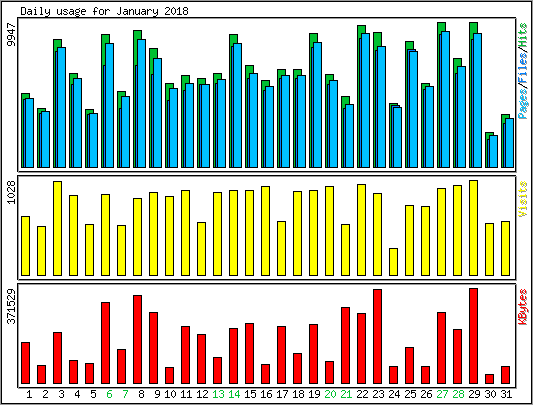Select the blue Pages bar for day 30
The image size is (533, 405).
[x=493, y=152]
